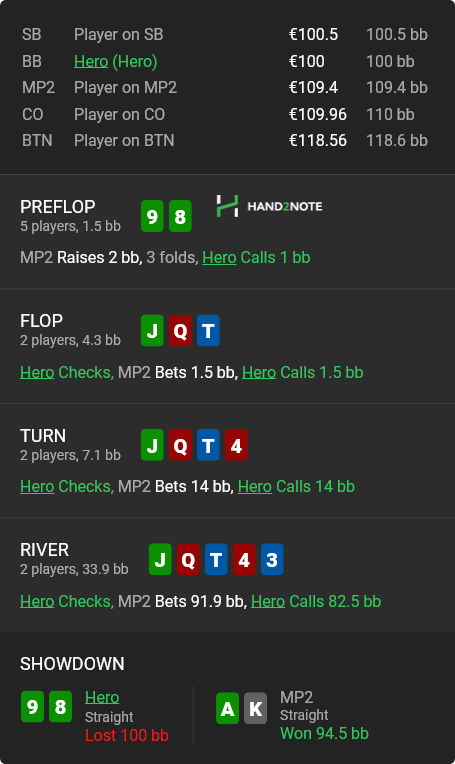The width and height of the screenshot is (455, 764).
Task: Select the Player on BTN row
Action: pyautogui.click(x=225, y=140)
